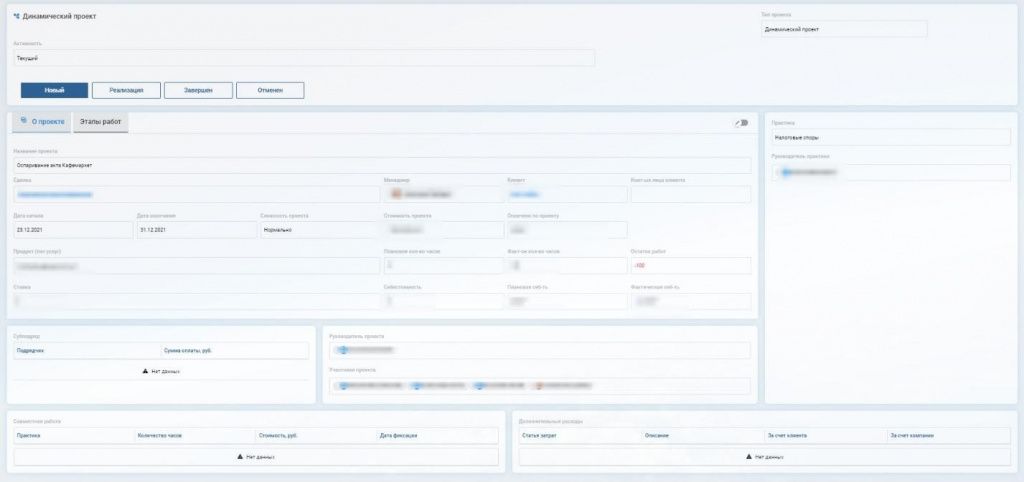
Task: Click the warning triangle in Дополнительные расходы table
Action: pyautogui.click(x=749, y=456)
